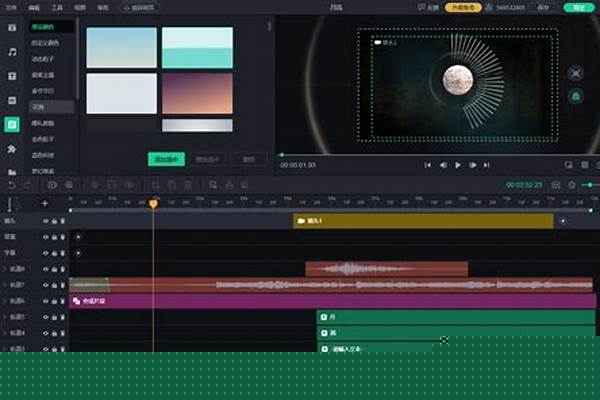The height and width of the screenshot is (400, 600).
Task: Click the undo arrow in timeline toolbar
Action: tap(12, 185)
